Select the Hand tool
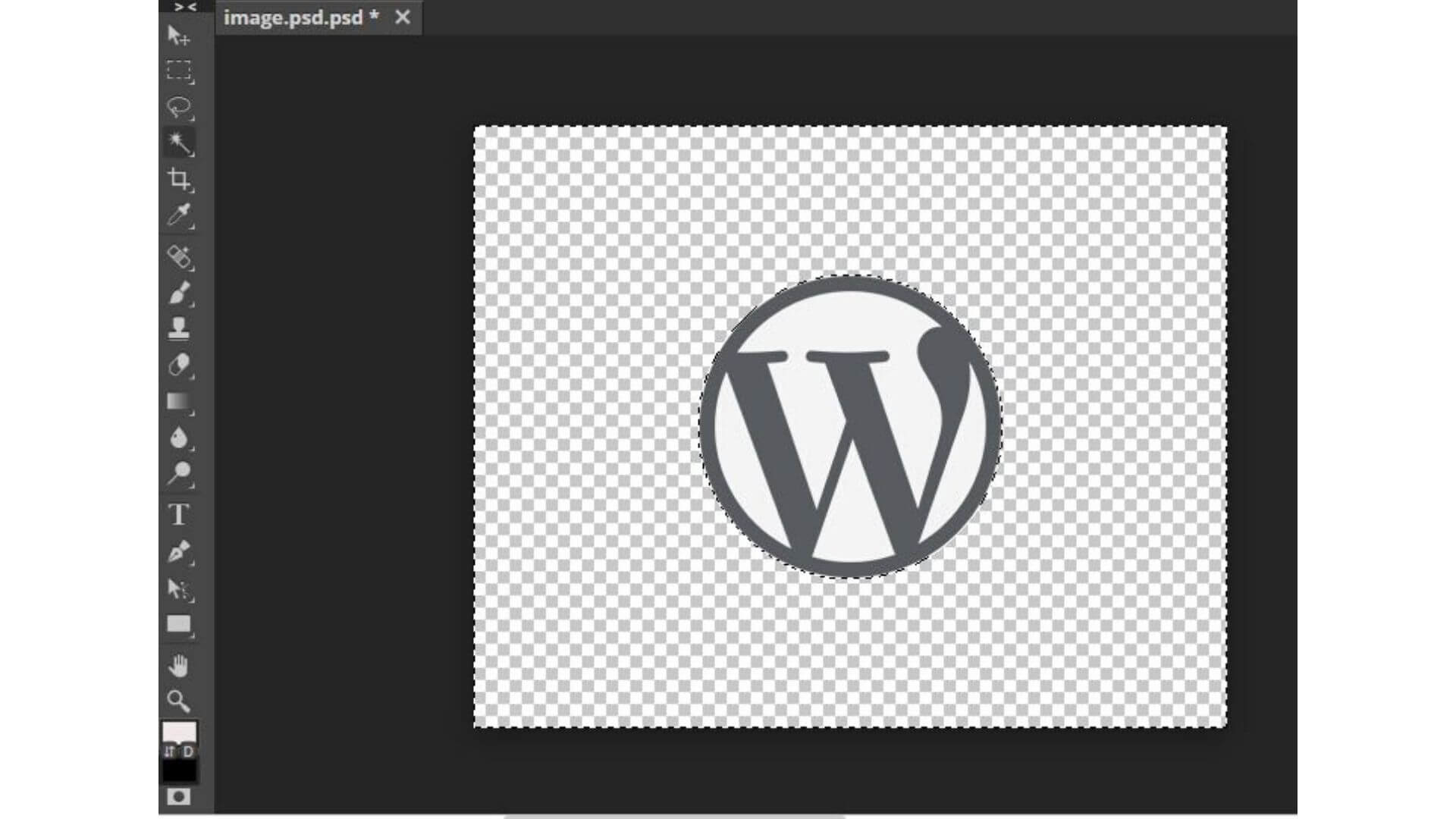The image size is (1456, 819). coord(179,666)
